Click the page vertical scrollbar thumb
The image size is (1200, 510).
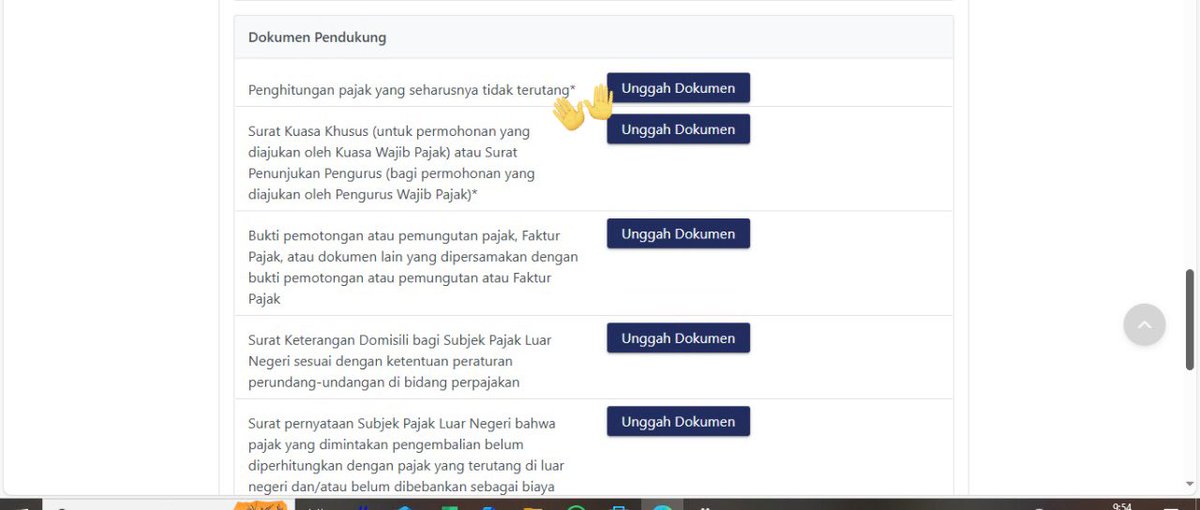tap(1189, 320)
